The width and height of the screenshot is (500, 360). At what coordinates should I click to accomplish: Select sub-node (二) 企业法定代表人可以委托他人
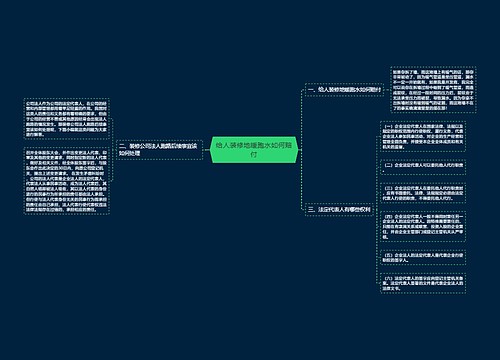tap(423, 167)
